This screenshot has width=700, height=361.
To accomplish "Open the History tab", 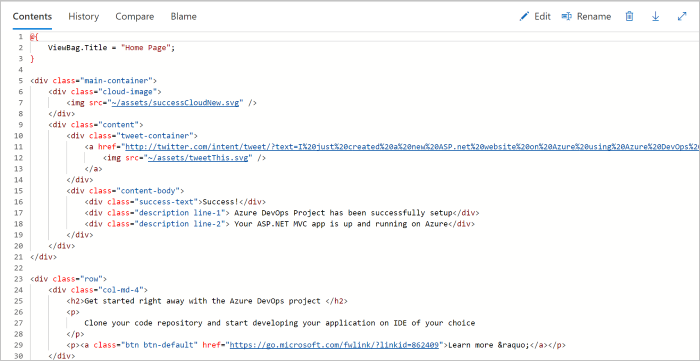I will [x=83, y=17].
